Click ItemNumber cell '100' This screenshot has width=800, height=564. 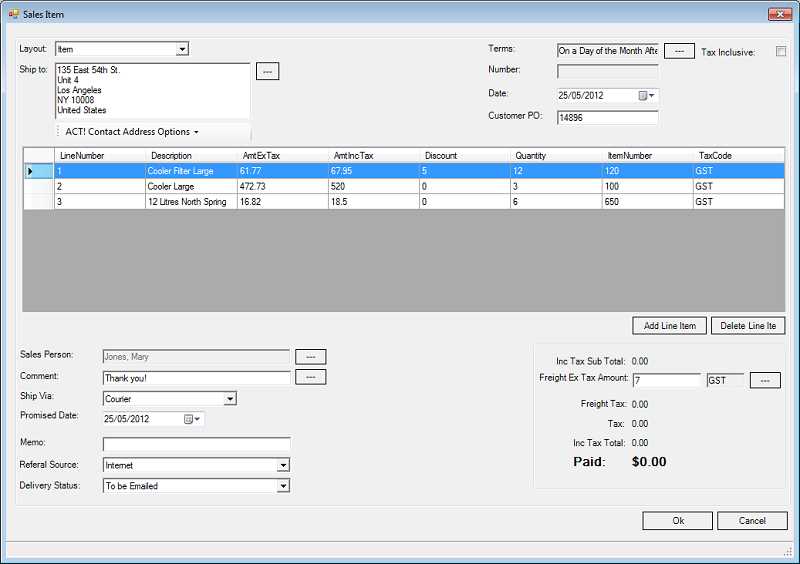[647, 186]
